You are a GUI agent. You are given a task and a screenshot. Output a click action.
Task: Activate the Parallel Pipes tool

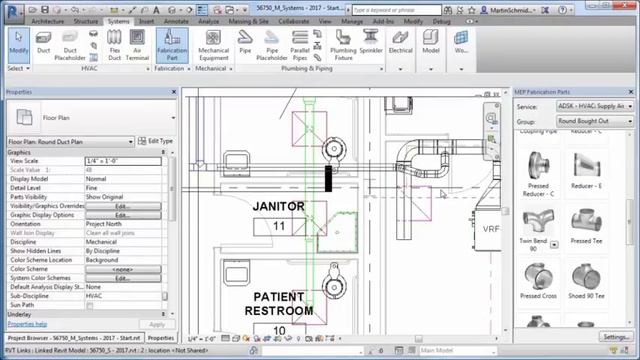click(300, 45)
